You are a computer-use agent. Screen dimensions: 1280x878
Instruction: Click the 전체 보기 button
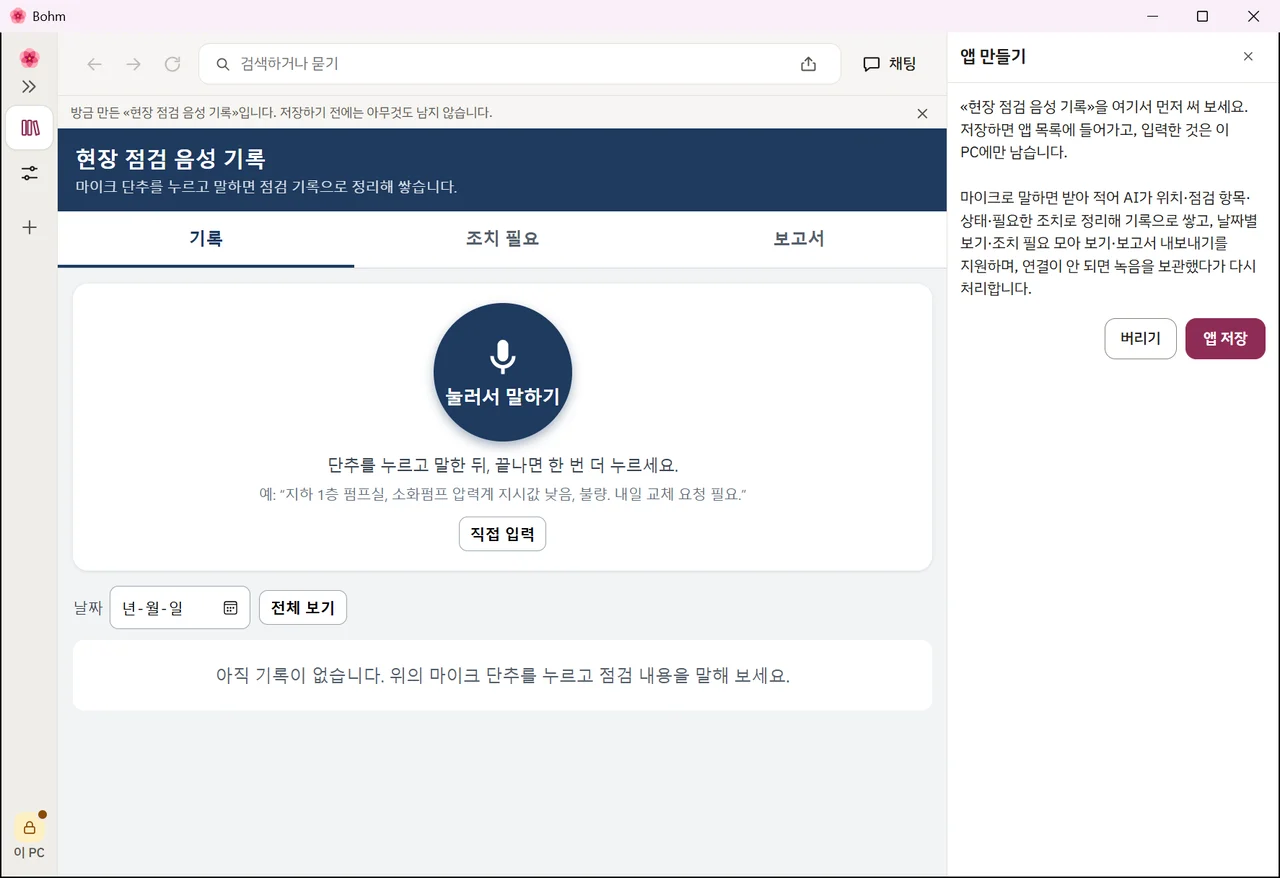(x=303, y=608)
